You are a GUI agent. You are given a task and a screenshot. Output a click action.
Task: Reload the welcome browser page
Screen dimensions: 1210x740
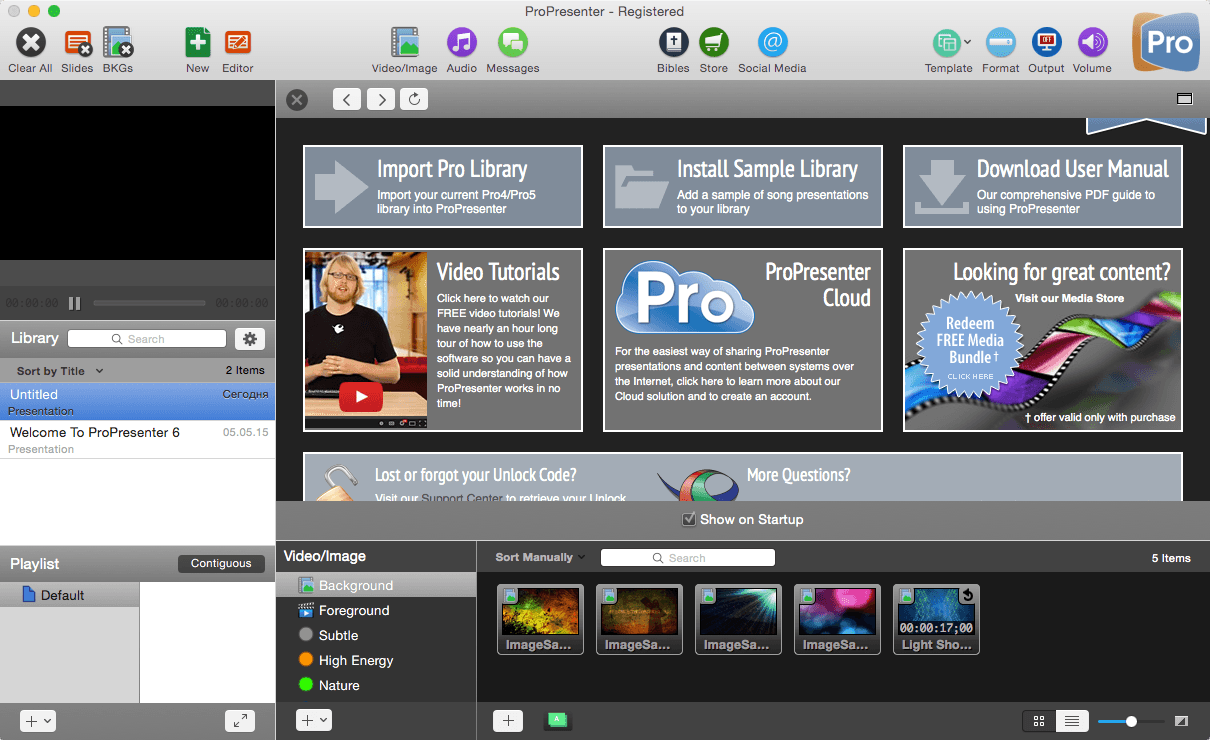(x=414, y=99)
